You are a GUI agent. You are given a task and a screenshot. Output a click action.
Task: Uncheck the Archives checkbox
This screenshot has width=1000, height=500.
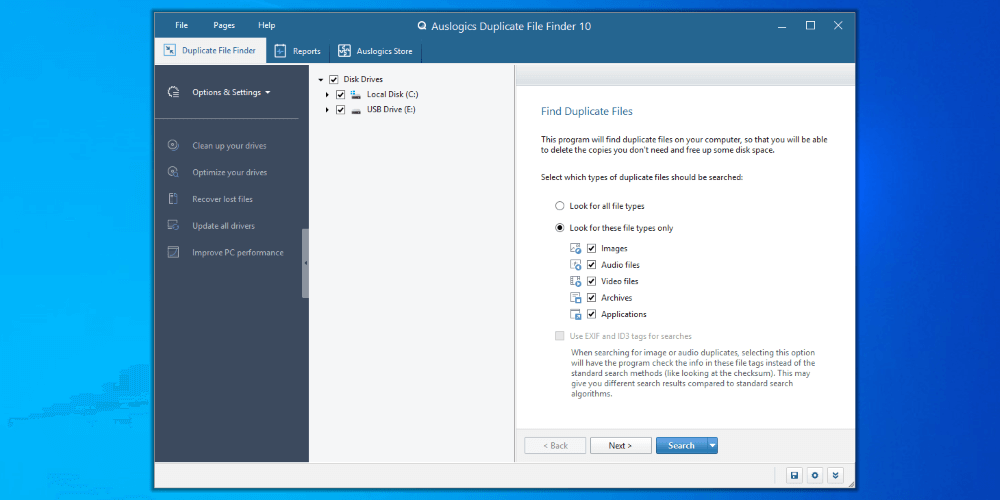[592, 298]
